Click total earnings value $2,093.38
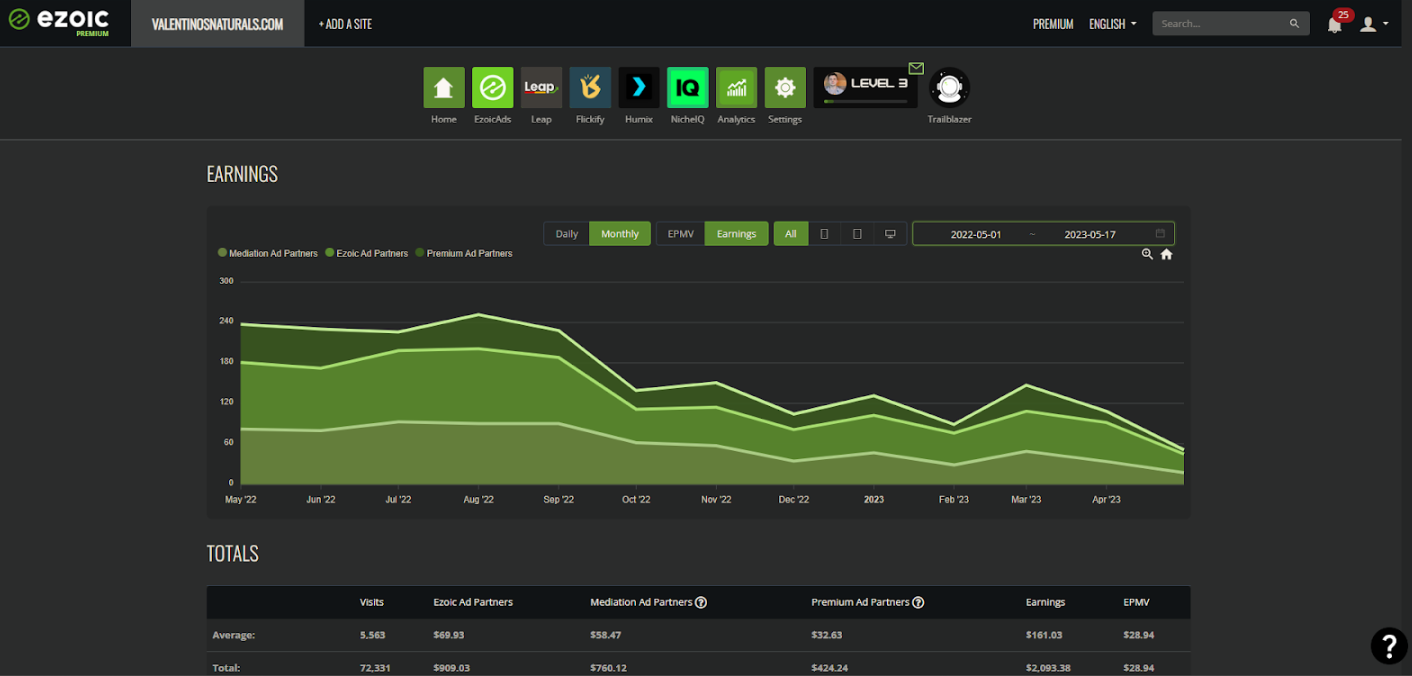This screenshot has height=676, width=1412. [x=1050, y=668]
